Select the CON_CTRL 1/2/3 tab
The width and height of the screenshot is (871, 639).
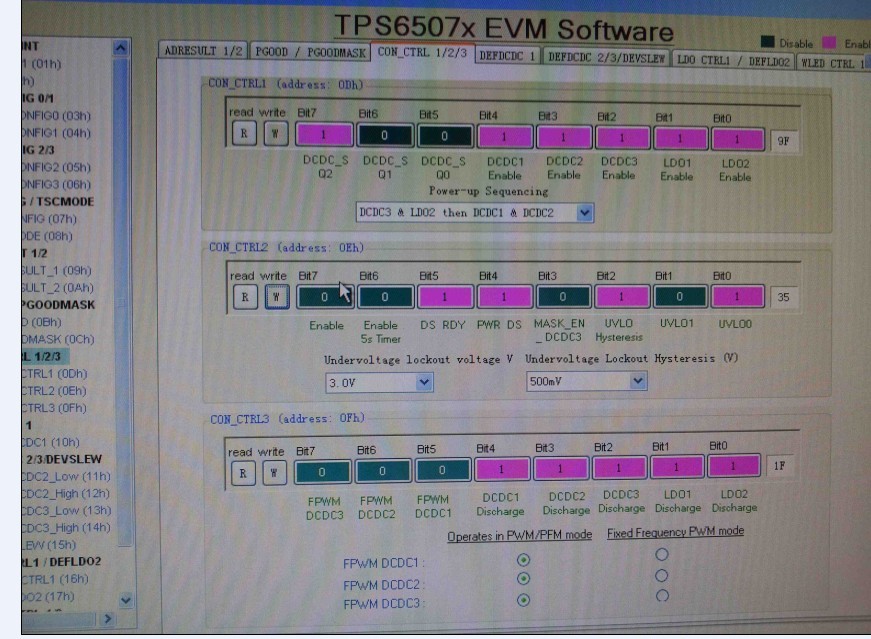(x=422, y=52)
